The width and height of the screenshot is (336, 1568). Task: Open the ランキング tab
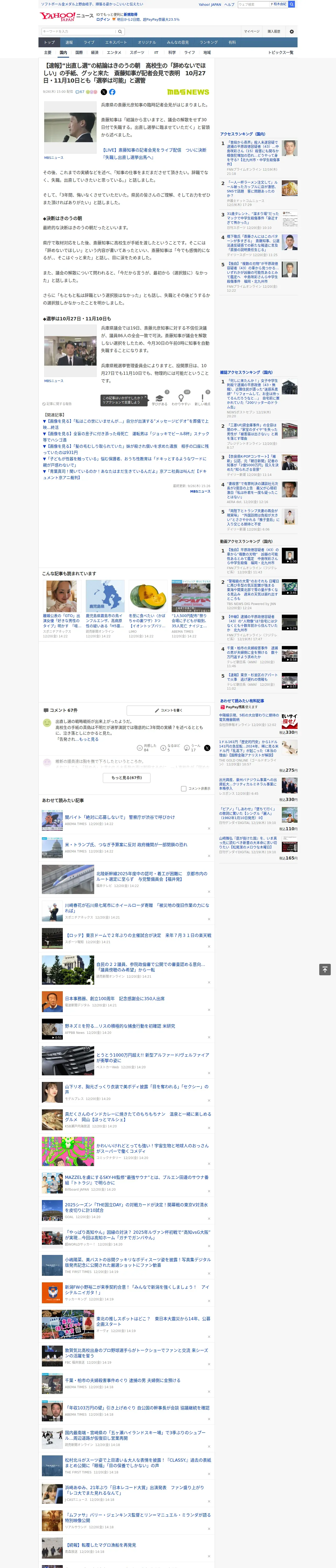(x=209, y=43)
